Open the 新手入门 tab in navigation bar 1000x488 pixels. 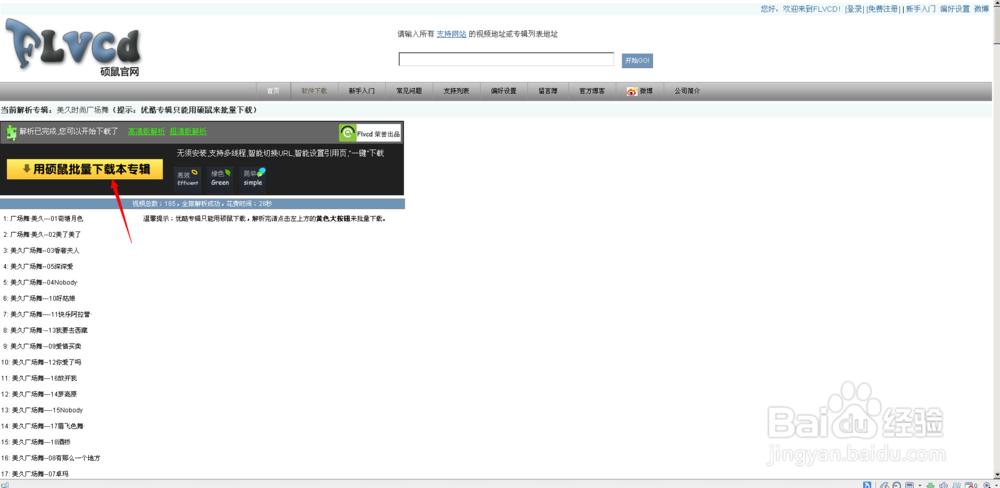[361, 91]
